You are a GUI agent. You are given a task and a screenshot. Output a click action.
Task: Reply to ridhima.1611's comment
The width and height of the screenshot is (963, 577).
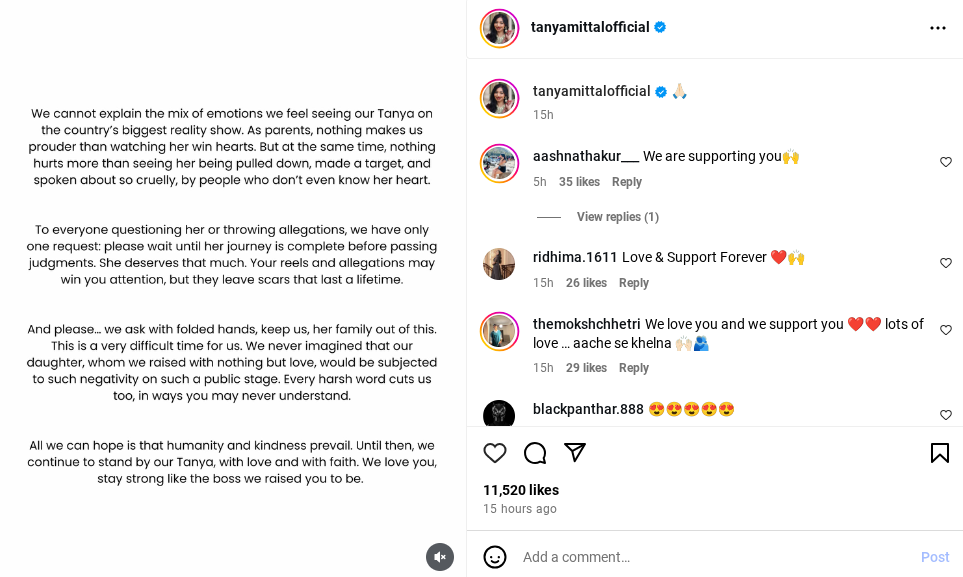click(x=633, y=283)
